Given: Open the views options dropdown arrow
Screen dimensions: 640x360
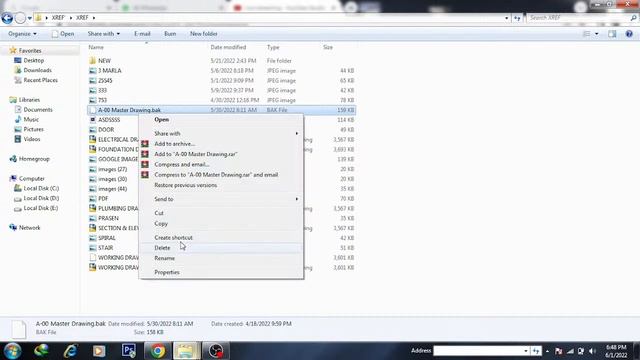Looking at the screenshot, I should [x=597, y=34].
